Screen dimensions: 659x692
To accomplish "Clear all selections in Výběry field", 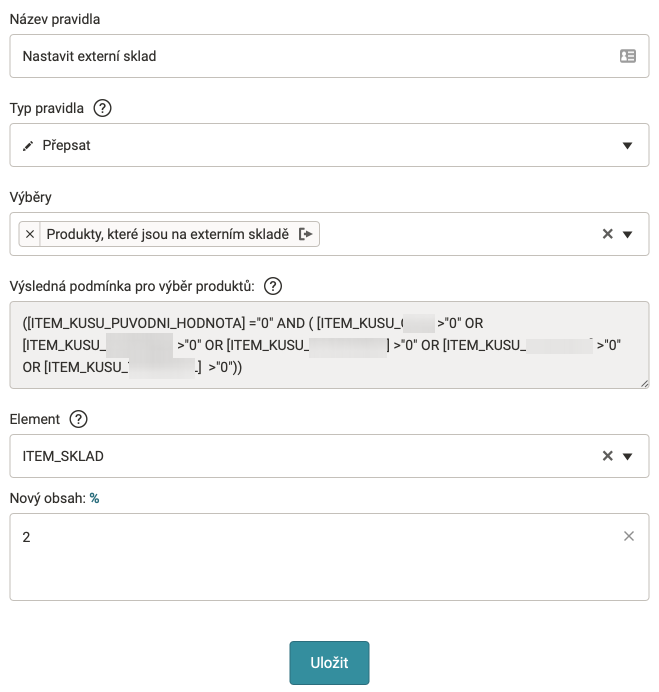I will point(607,234).
